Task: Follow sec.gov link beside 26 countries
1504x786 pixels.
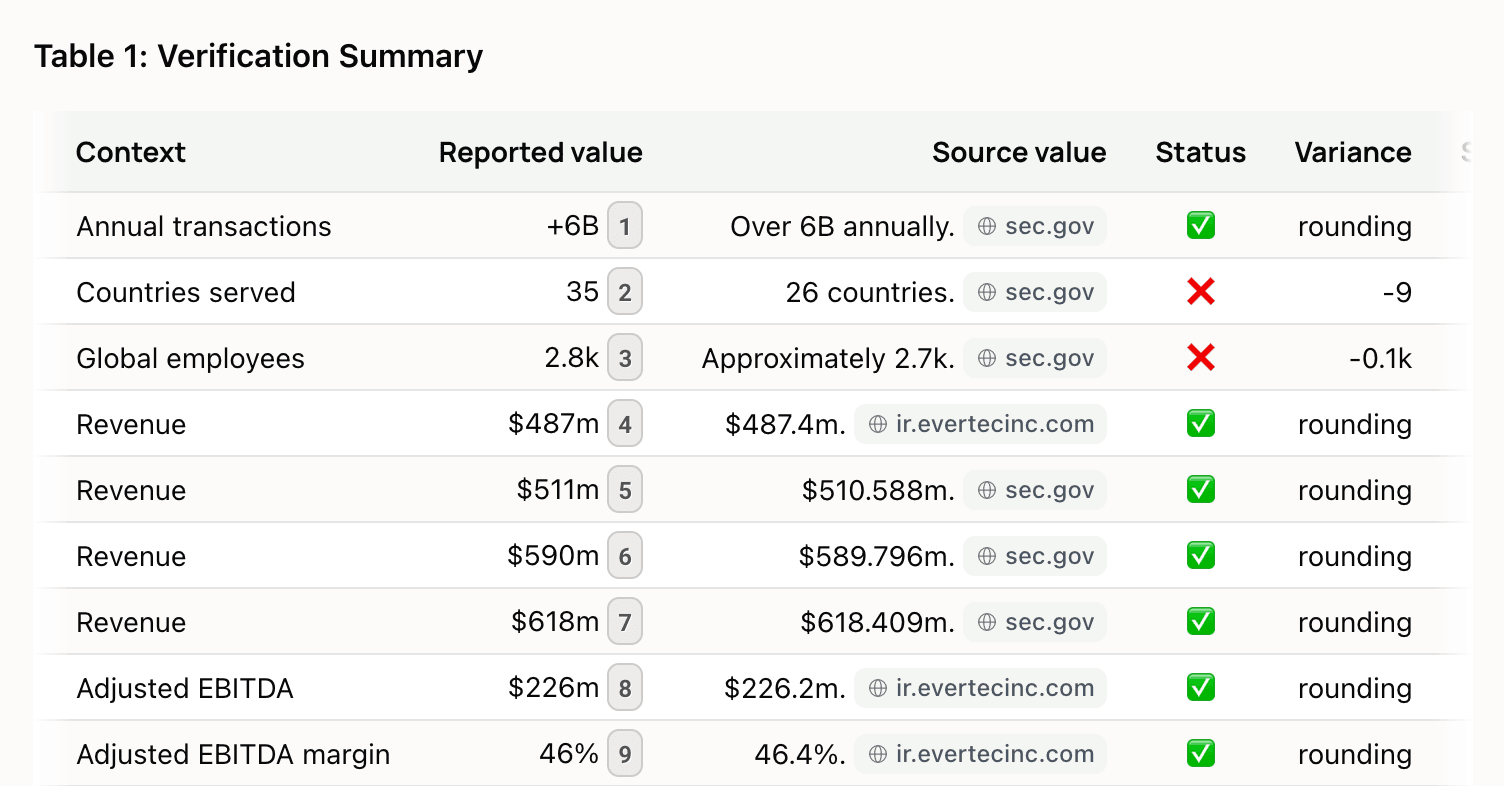Action: point(1035,292)
